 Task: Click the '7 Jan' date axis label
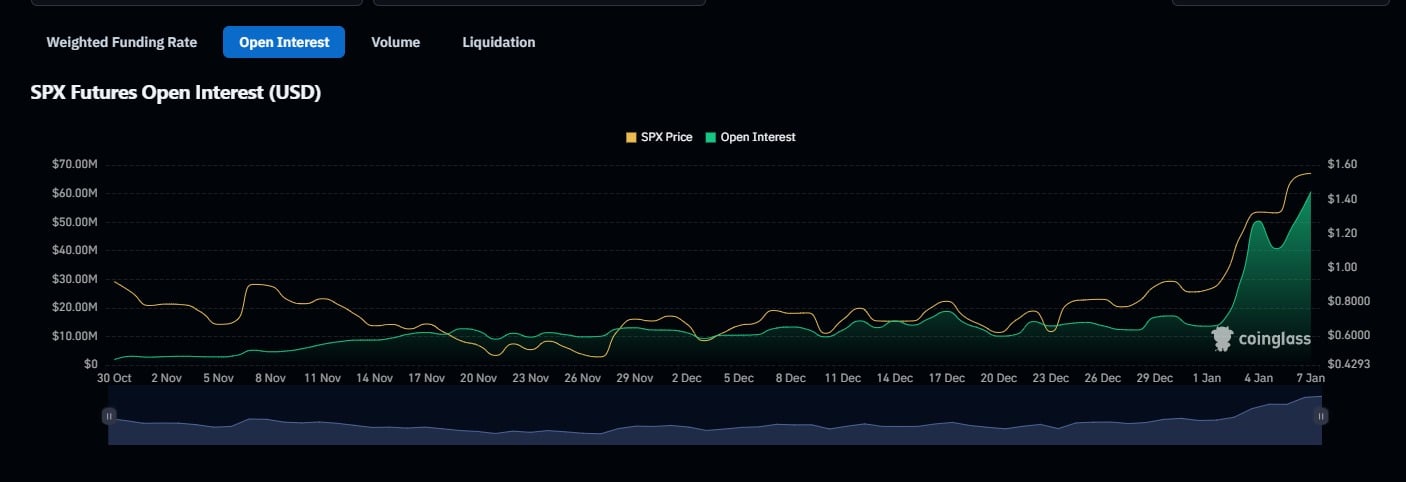click(1310, 378)
